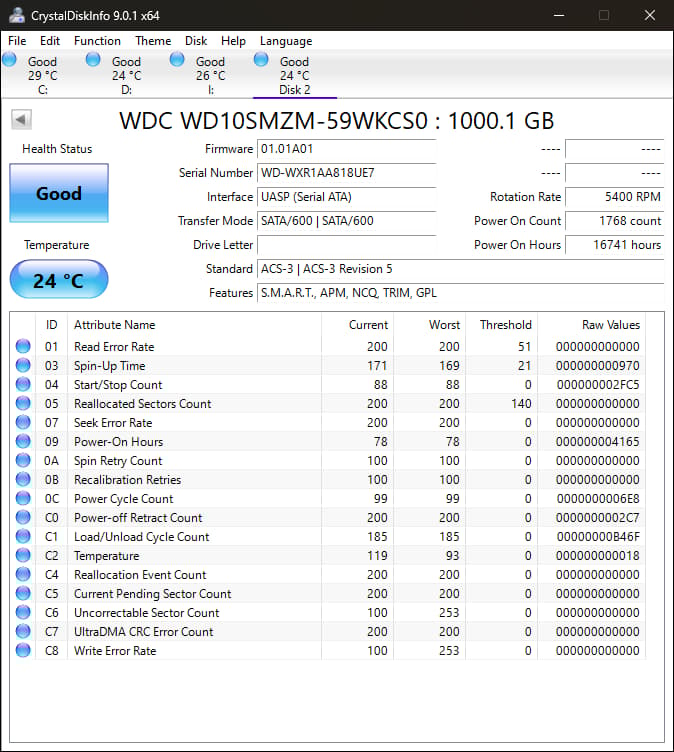Click the status orb beside Temperature attribute

[23, 556]
